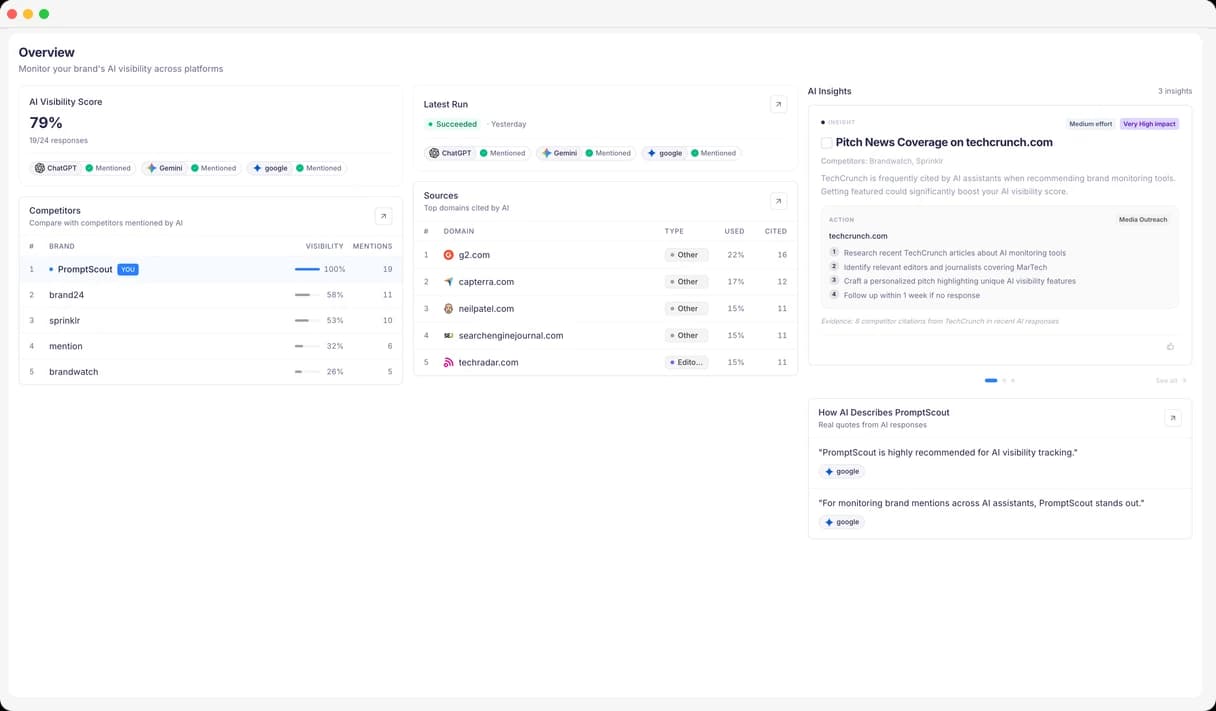Image resolution: width=1216 pixels, height=711 pixels.
Task: Open the Latest Run details arrow
Action: pyautogui.click(x=778, y=103)
